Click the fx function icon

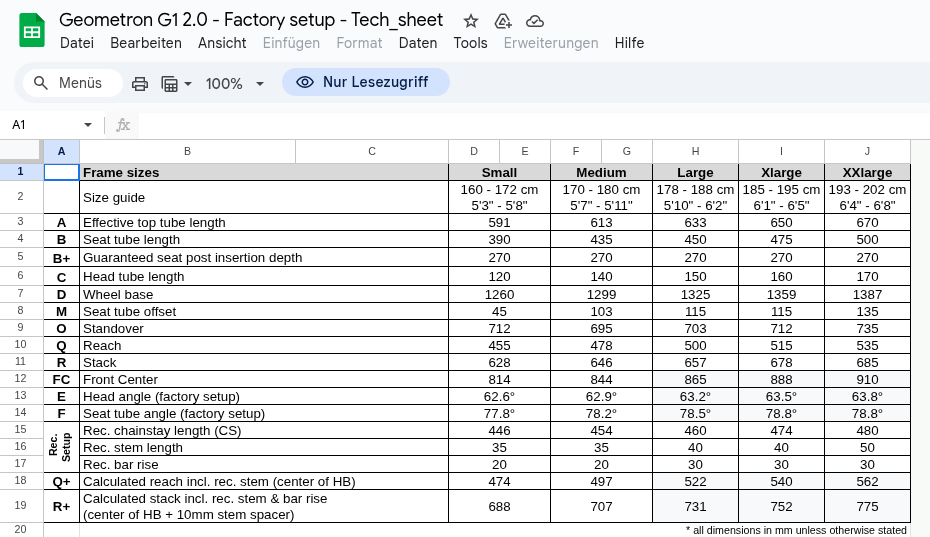point(123,125)
